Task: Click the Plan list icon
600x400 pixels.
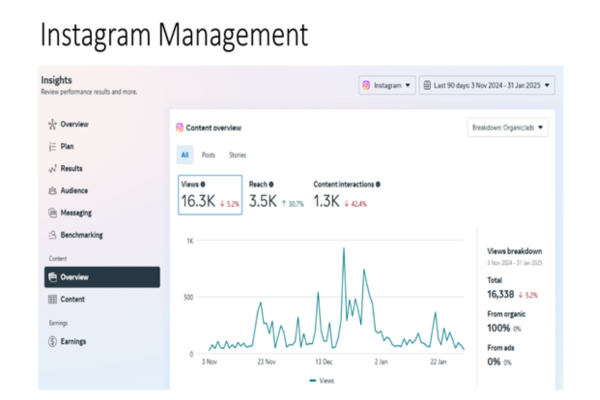Action: coord(52,147)
